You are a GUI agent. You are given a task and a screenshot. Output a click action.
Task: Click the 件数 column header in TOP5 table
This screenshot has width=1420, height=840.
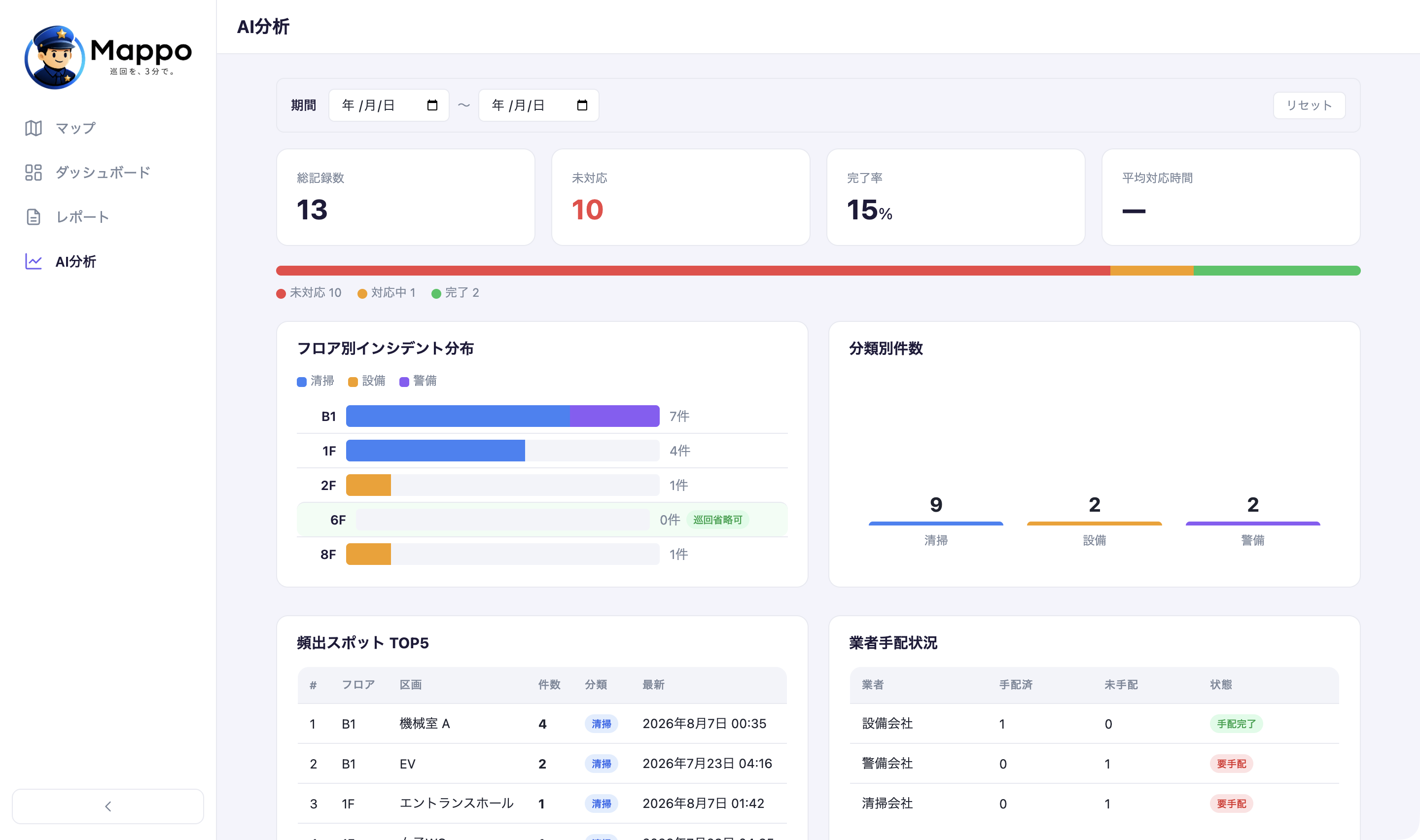point(549,685)
